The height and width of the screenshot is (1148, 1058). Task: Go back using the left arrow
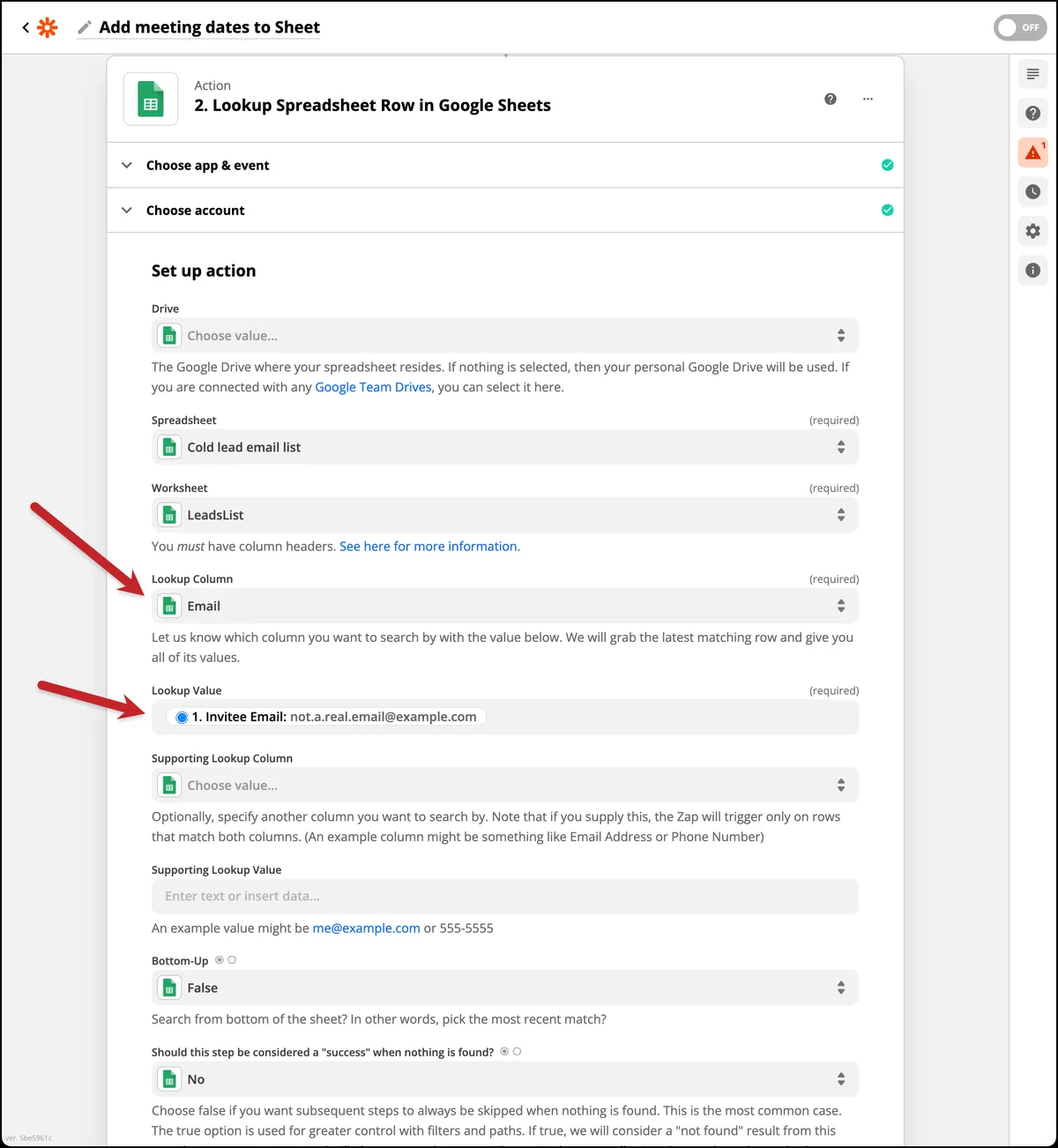point(26,27)
